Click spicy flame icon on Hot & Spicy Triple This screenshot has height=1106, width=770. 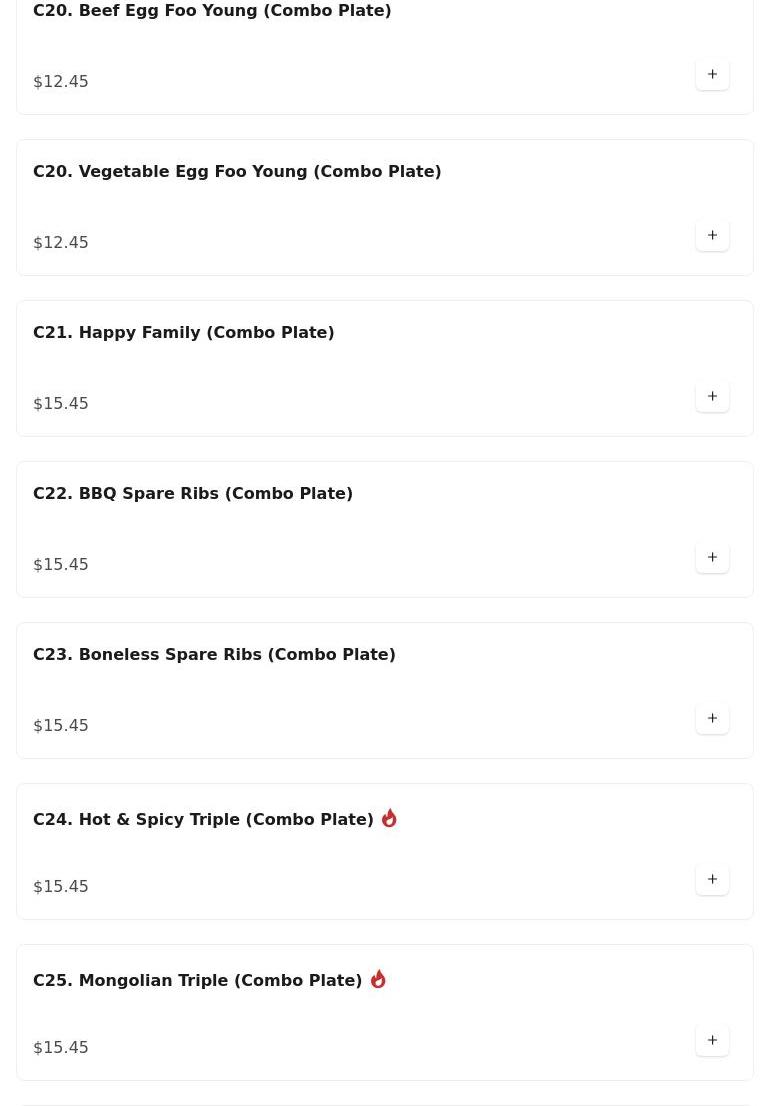pos(389,818)
